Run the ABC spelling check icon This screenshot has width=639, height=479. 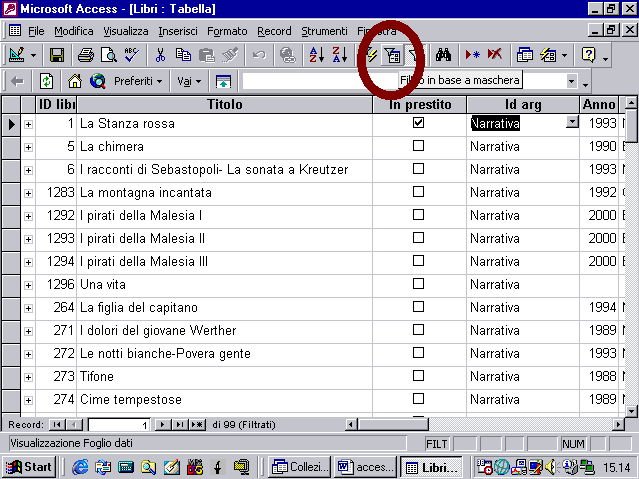[132, 55]
